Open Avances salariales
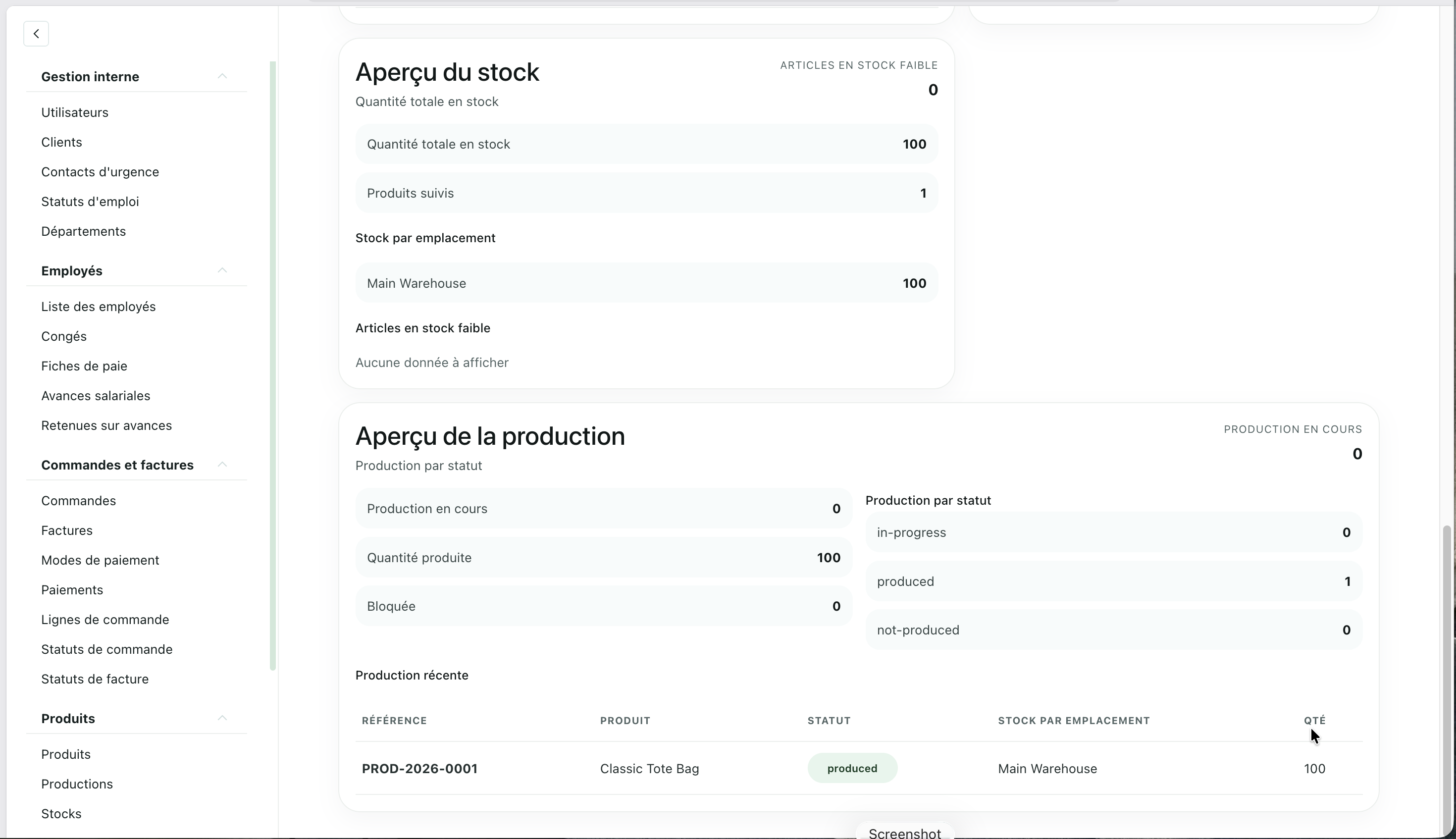Screen dimensions: 1456x839 tap(96, 396)
